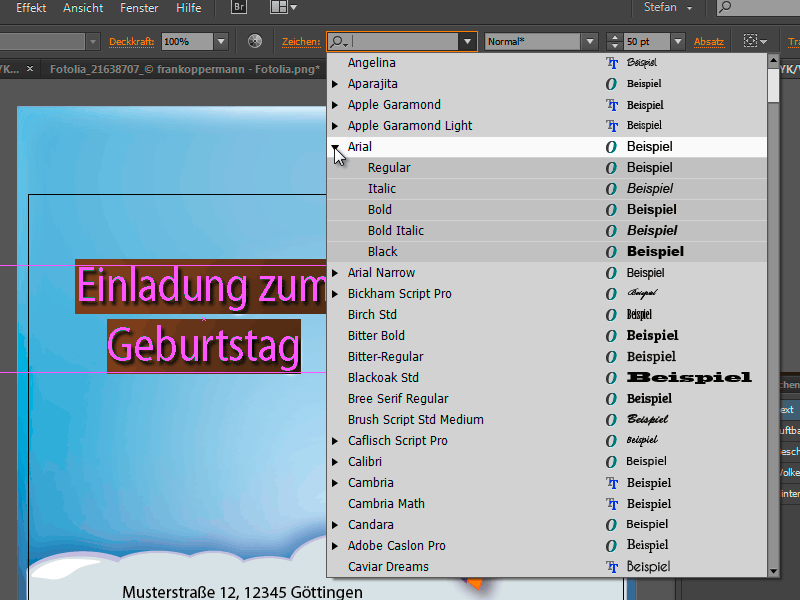Expand the Candara font family
Viewport: 800px width, 600px height.
(335, 524)
